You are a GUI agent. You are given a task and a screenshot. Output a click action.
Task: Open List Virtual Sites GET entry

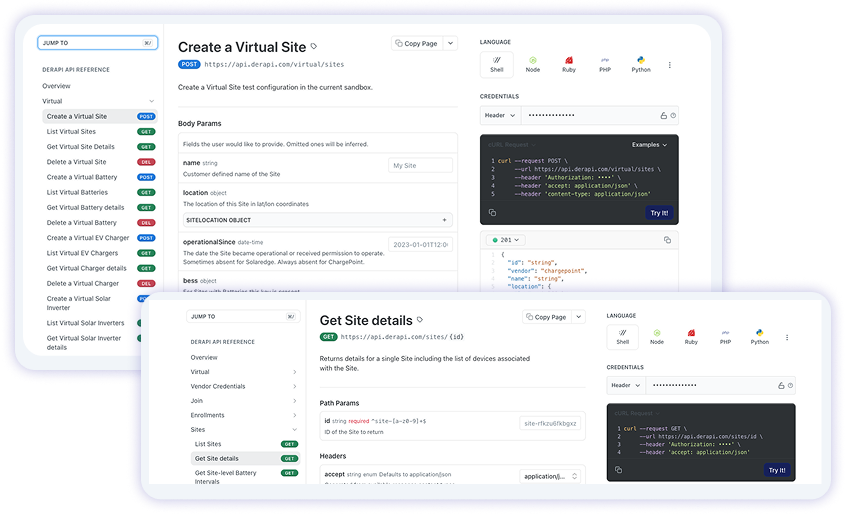tap(100, 132)
